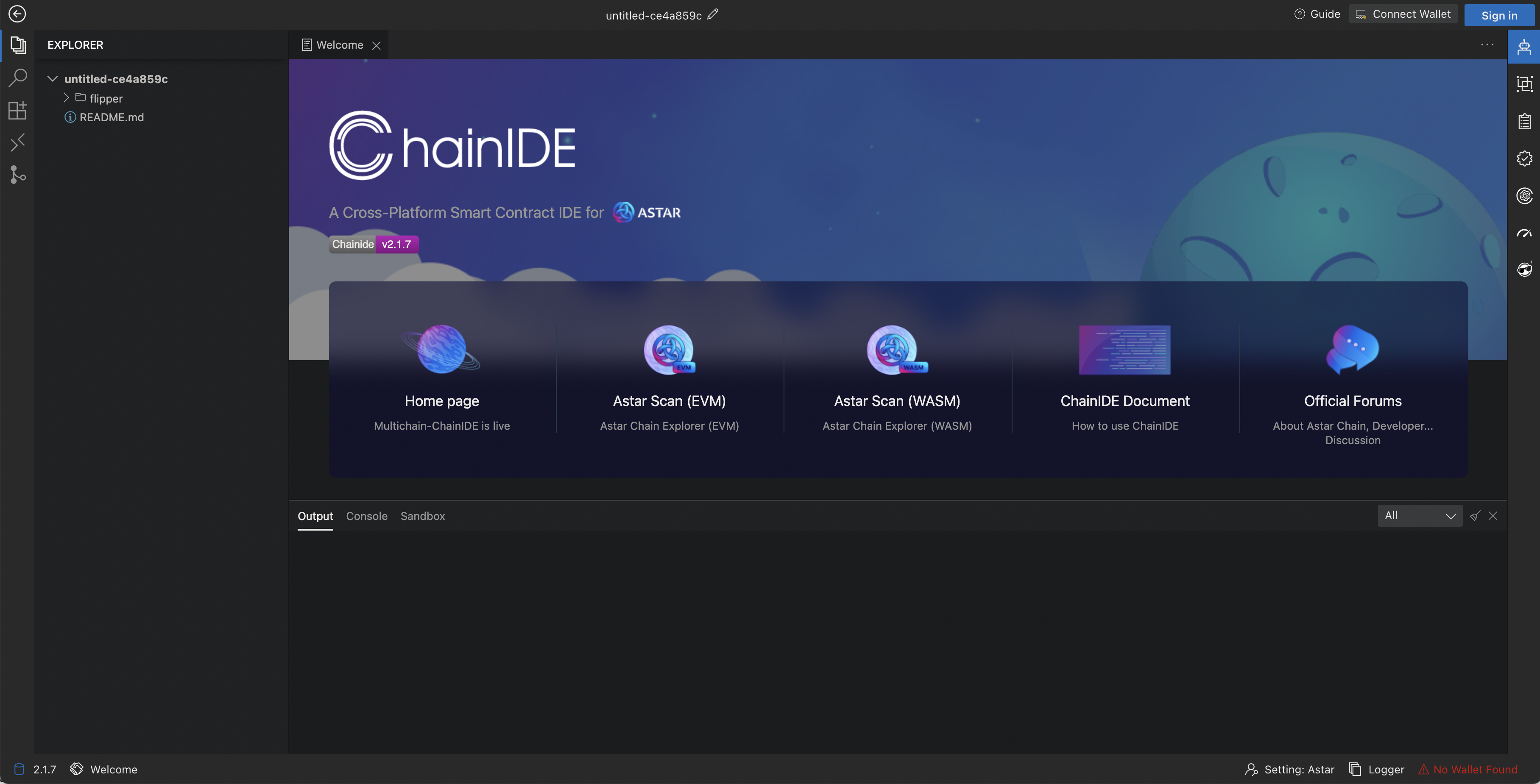The height and width of the screenshot is (784, 1540).
Task: Switch to the Console tab
Action: pyautogui.click(x=366, y=516)
